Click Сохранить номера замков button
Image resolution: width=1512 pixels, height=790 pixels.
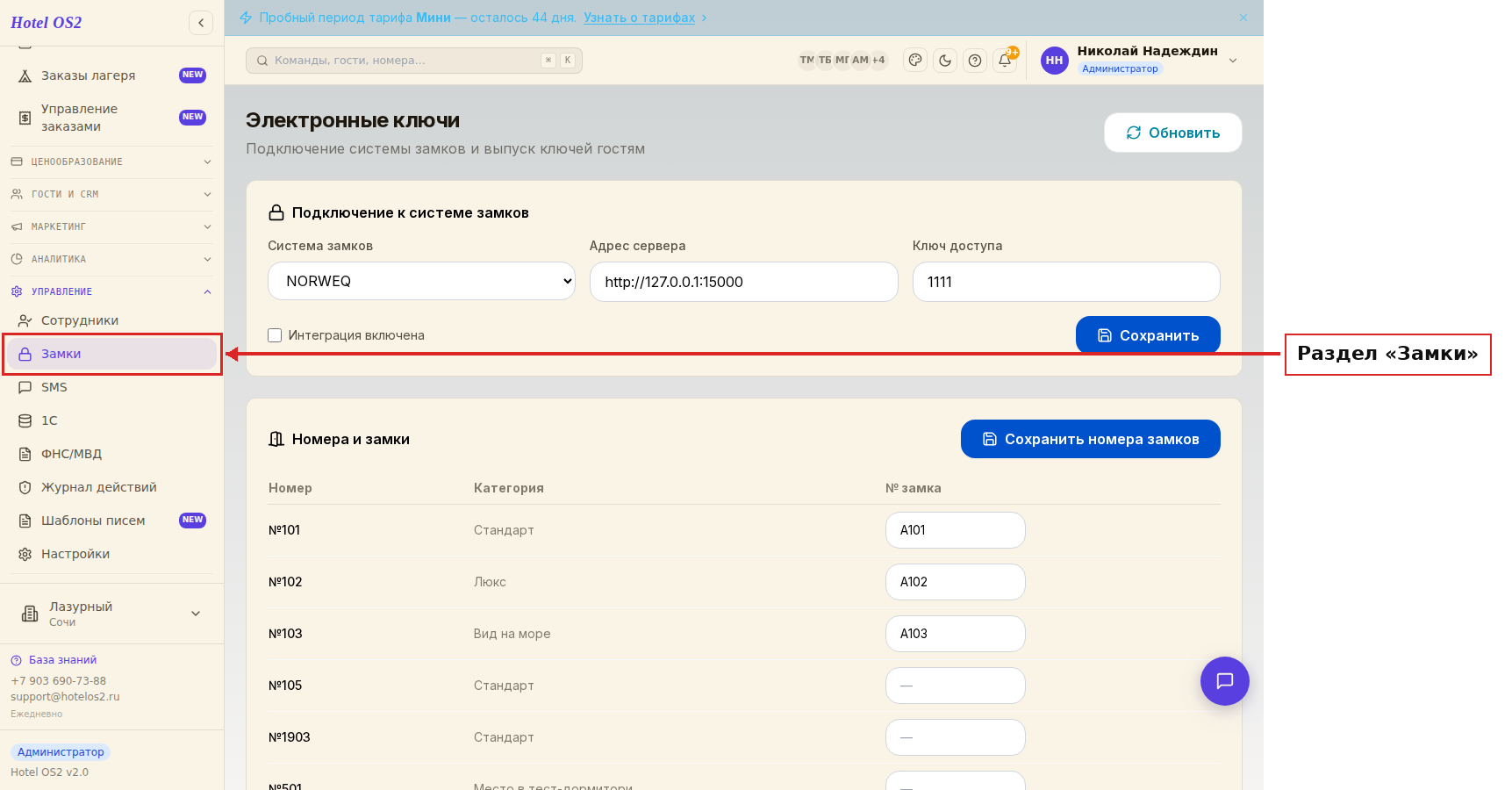[1091, 439]
